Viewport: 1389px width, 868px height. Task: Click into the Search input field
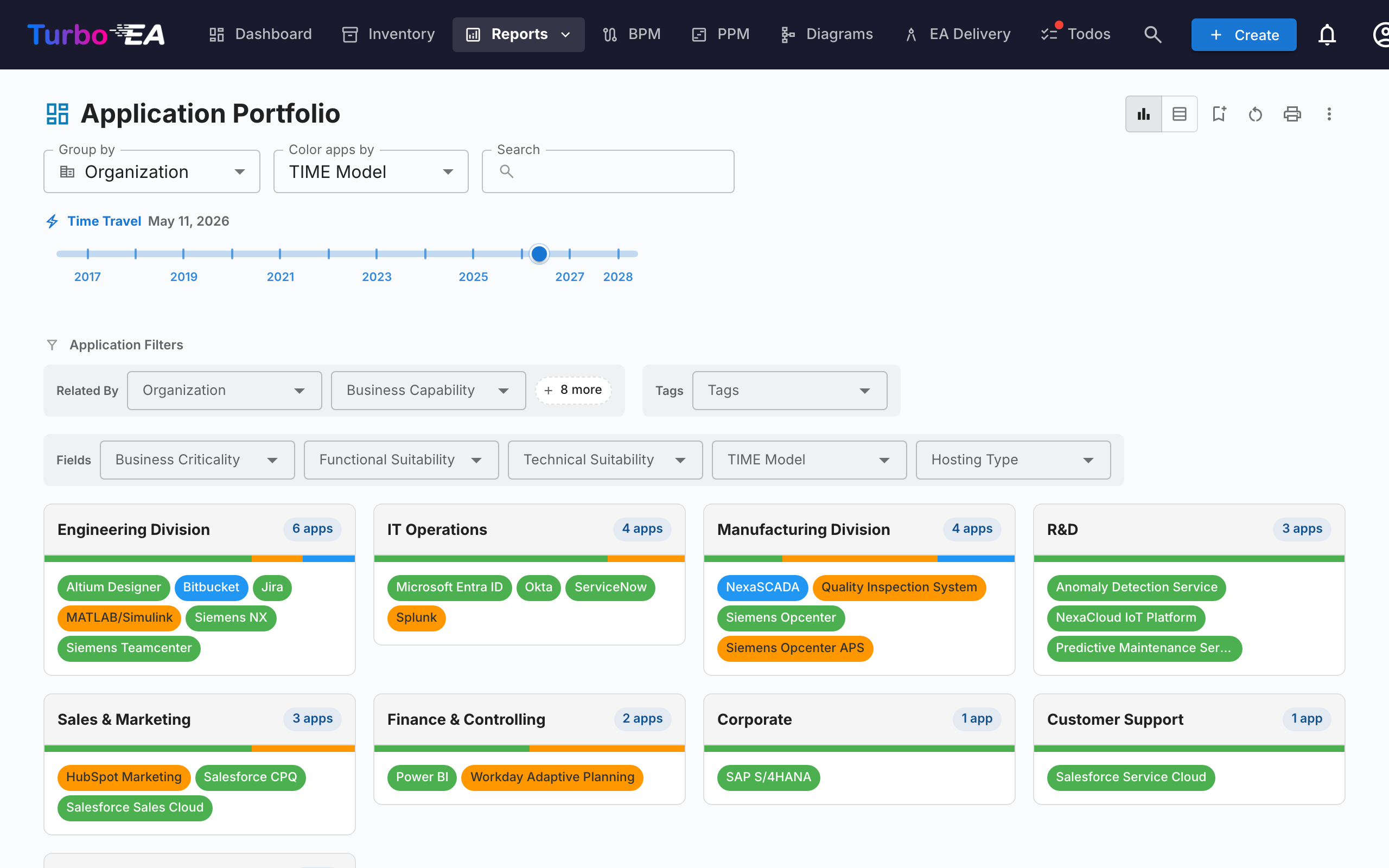pos(608,171)
